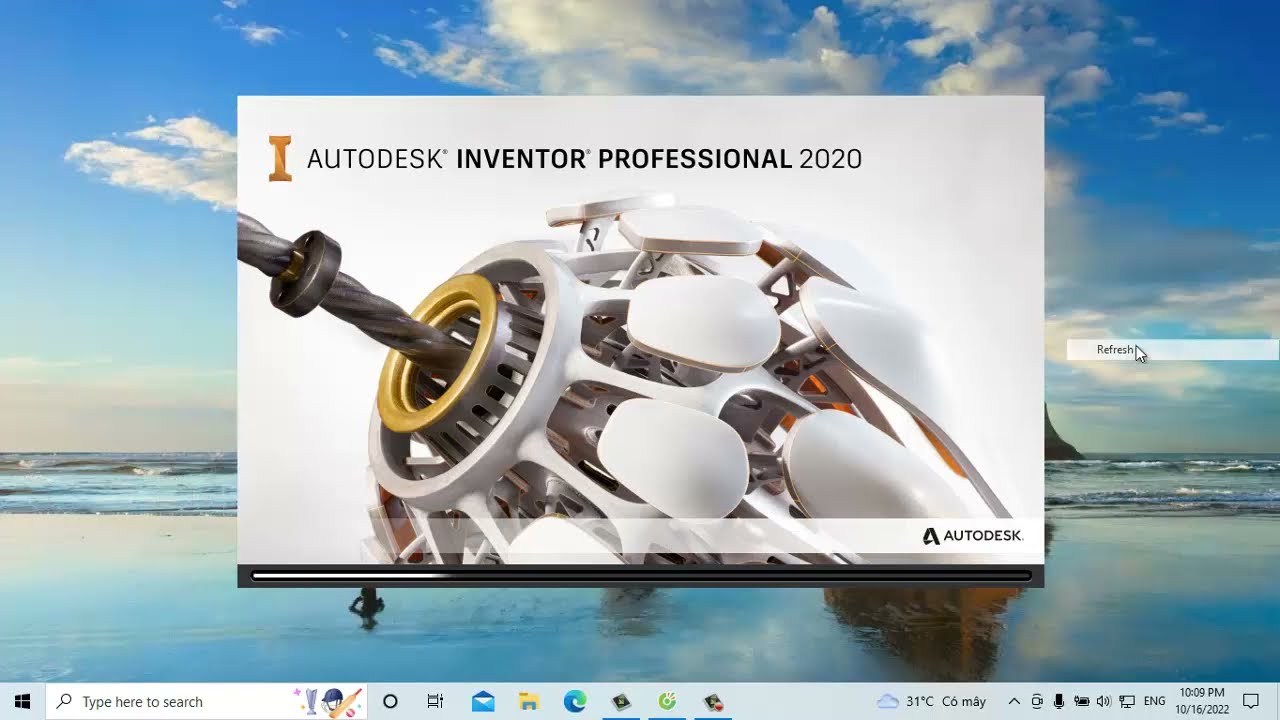
Task: Open the network connection tray icon
Action: [x=1127, y=701]
